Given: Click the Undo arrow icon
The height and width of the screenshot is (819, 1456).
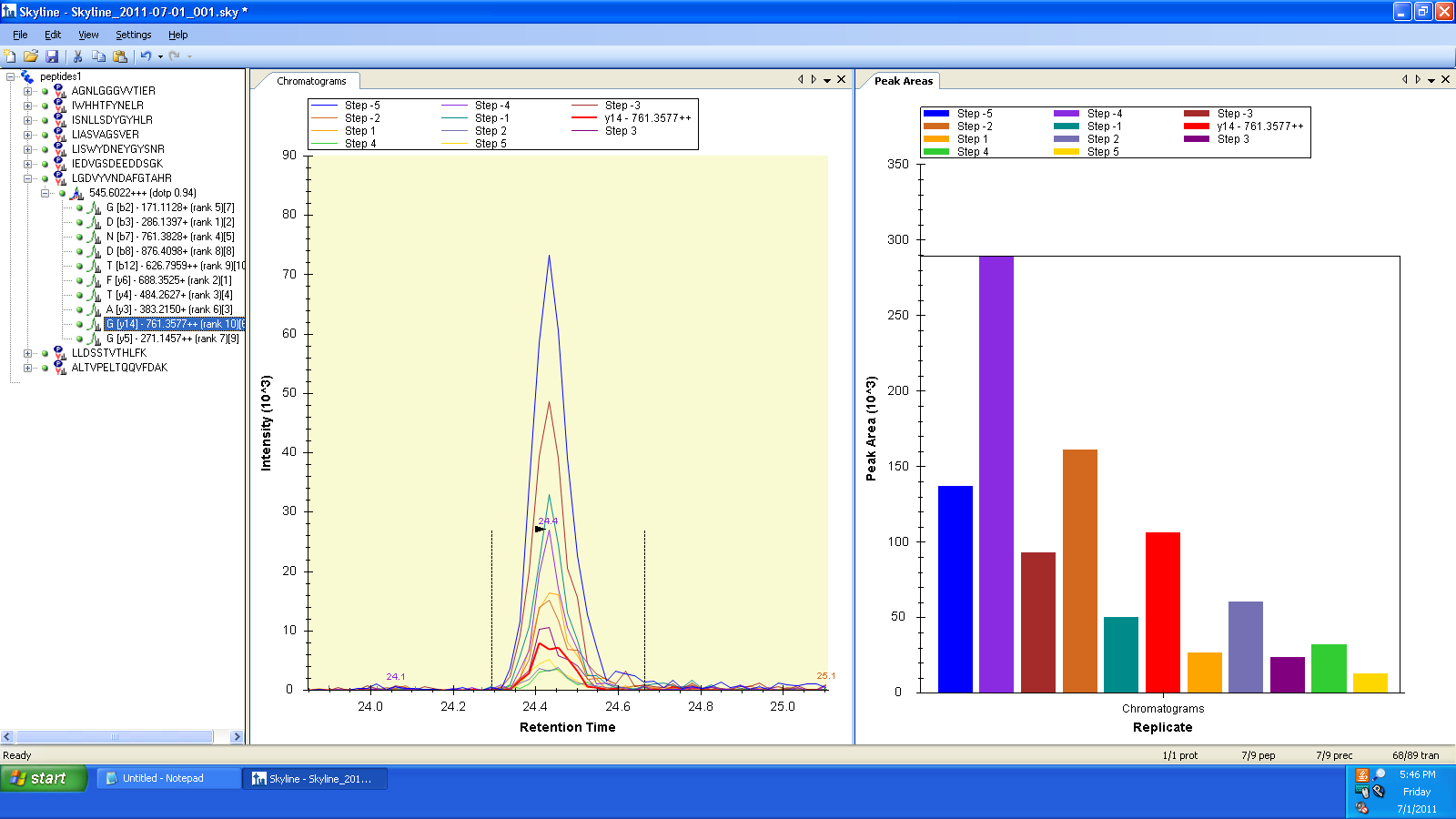Looking at the screenshot, I should 146,56.
